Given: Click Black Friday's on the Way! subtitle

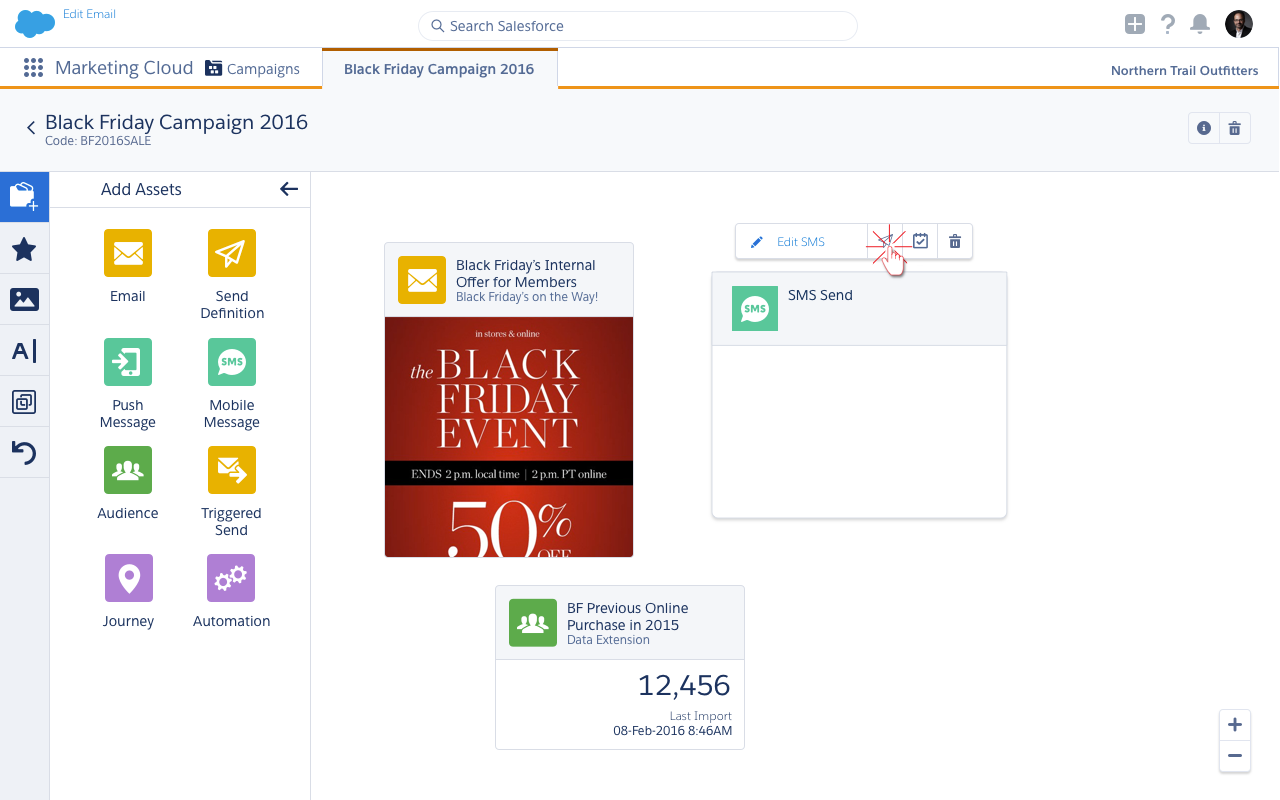Looking at the screenshot, I should 527,297.
